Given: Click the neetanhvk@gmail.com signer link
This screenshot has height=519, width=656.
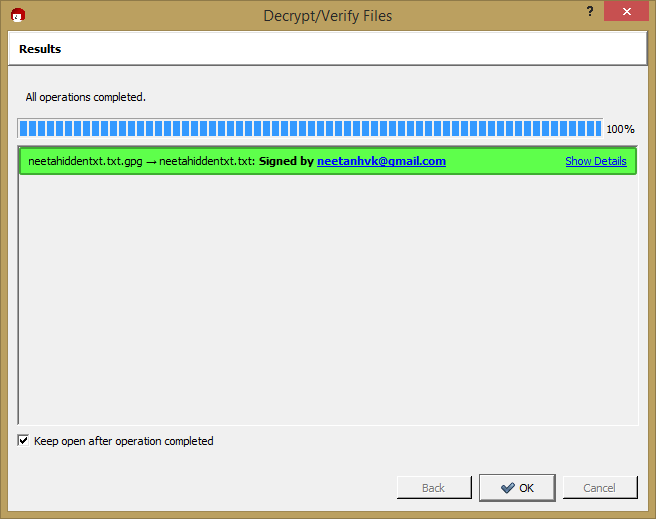Looking at the screenshot, I should point(381,161).
